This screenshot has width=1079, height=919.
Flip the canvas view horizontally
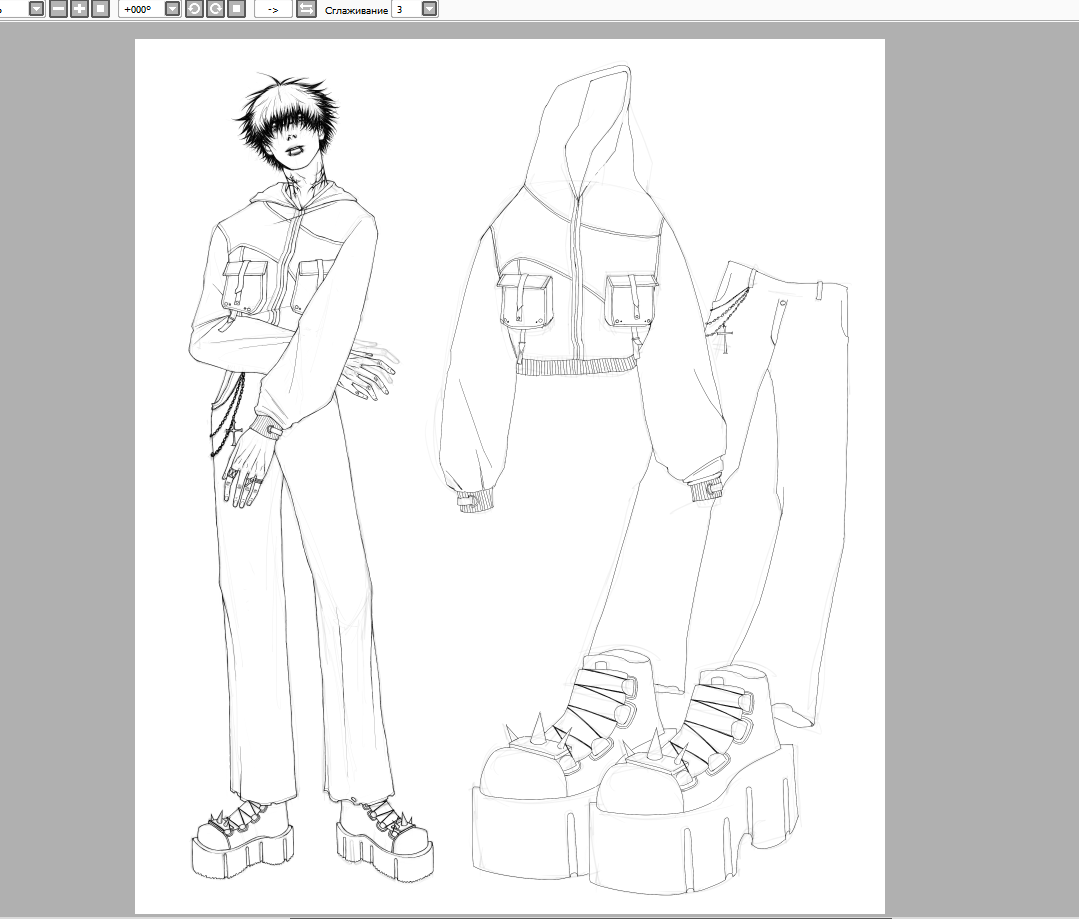click(306, 9)
